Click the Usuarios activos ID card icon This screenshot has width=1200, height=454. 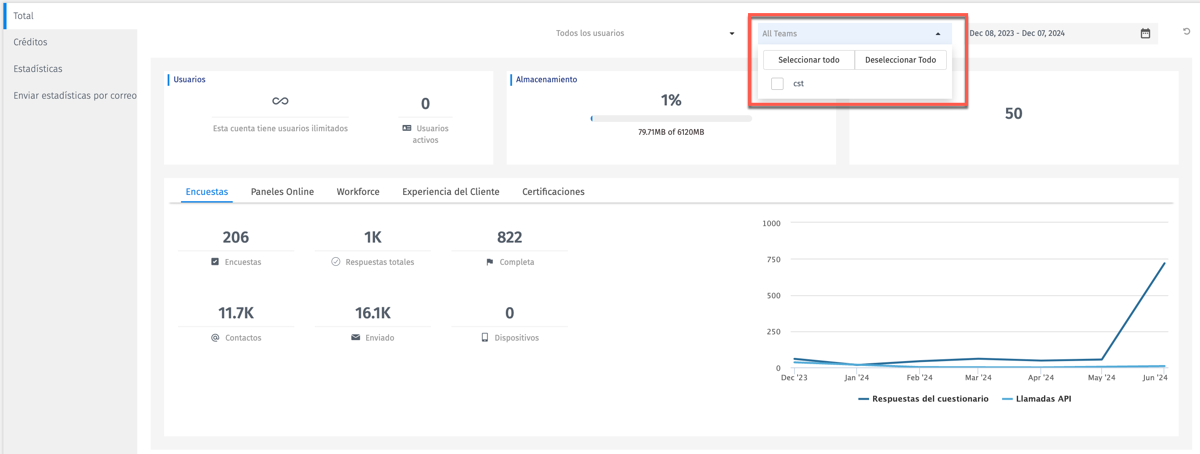pyautogui.click(x=406, y=129)
